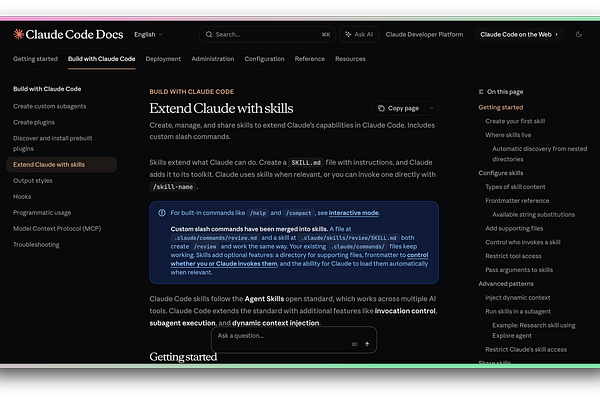The image size is (600, 400).
Task: Click the Extend Claude with skills title
Action: (x=221, y=108)
